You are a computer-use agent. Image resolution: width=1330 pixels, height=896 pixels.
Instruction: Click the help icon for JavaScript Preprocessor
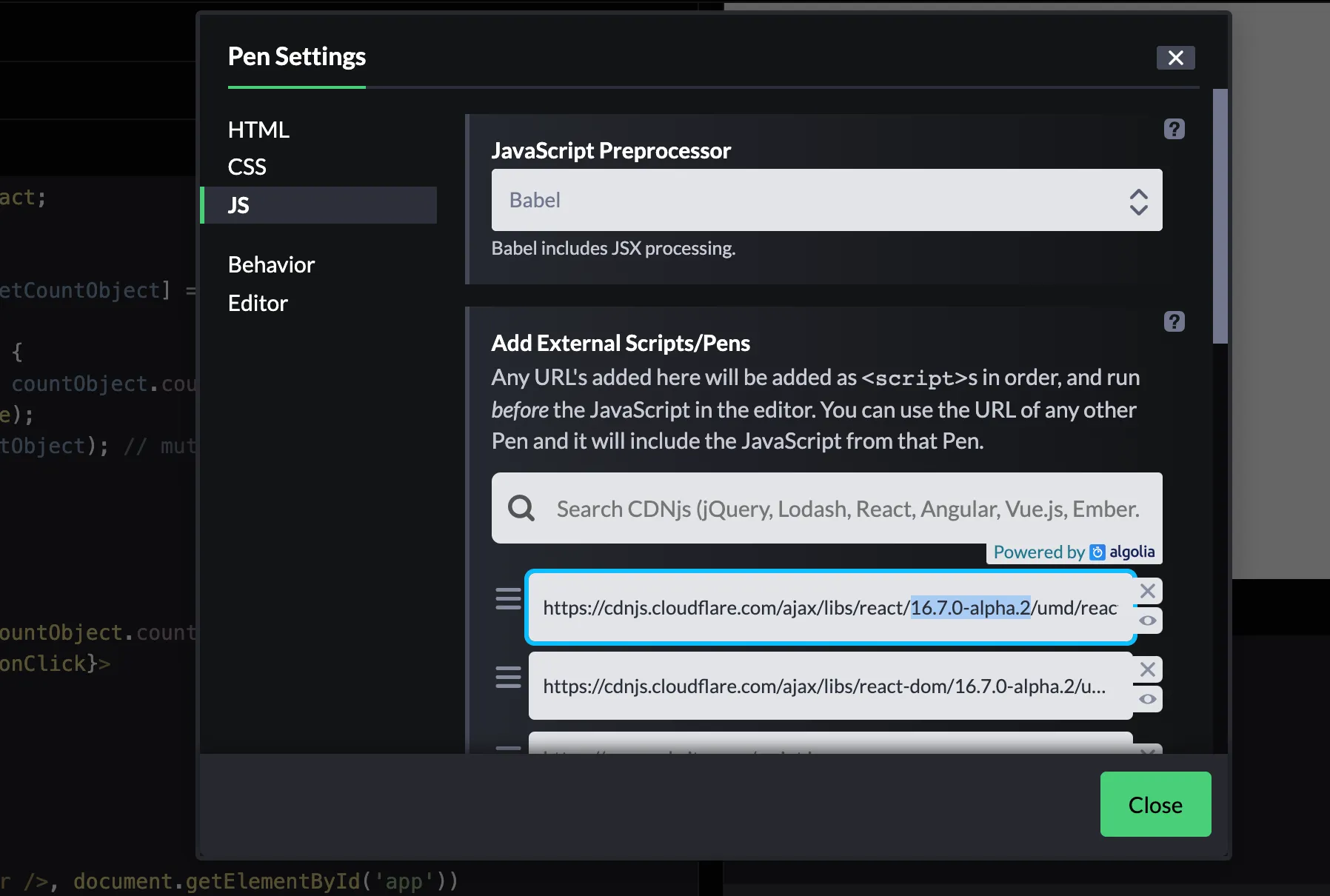click(1174, 130)
